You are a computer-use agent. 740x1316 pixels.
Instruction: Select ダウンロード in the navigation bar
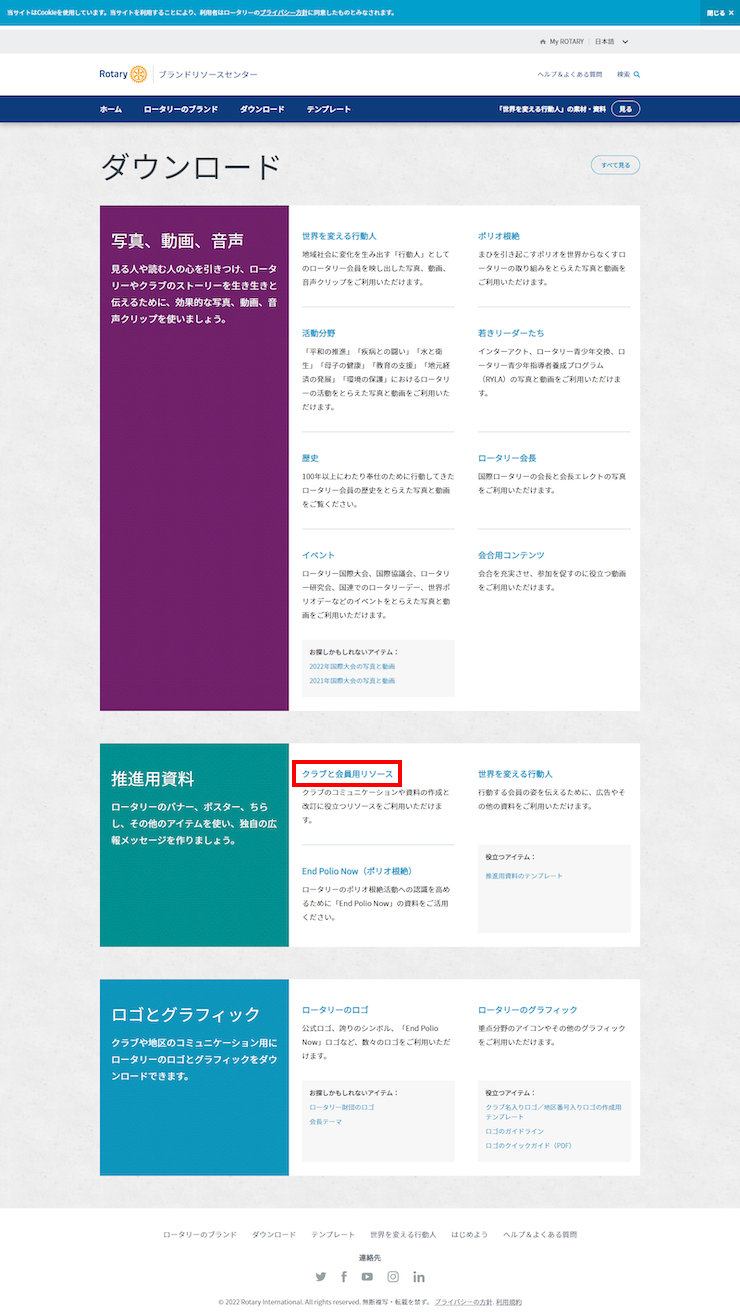tap(262, 109)
